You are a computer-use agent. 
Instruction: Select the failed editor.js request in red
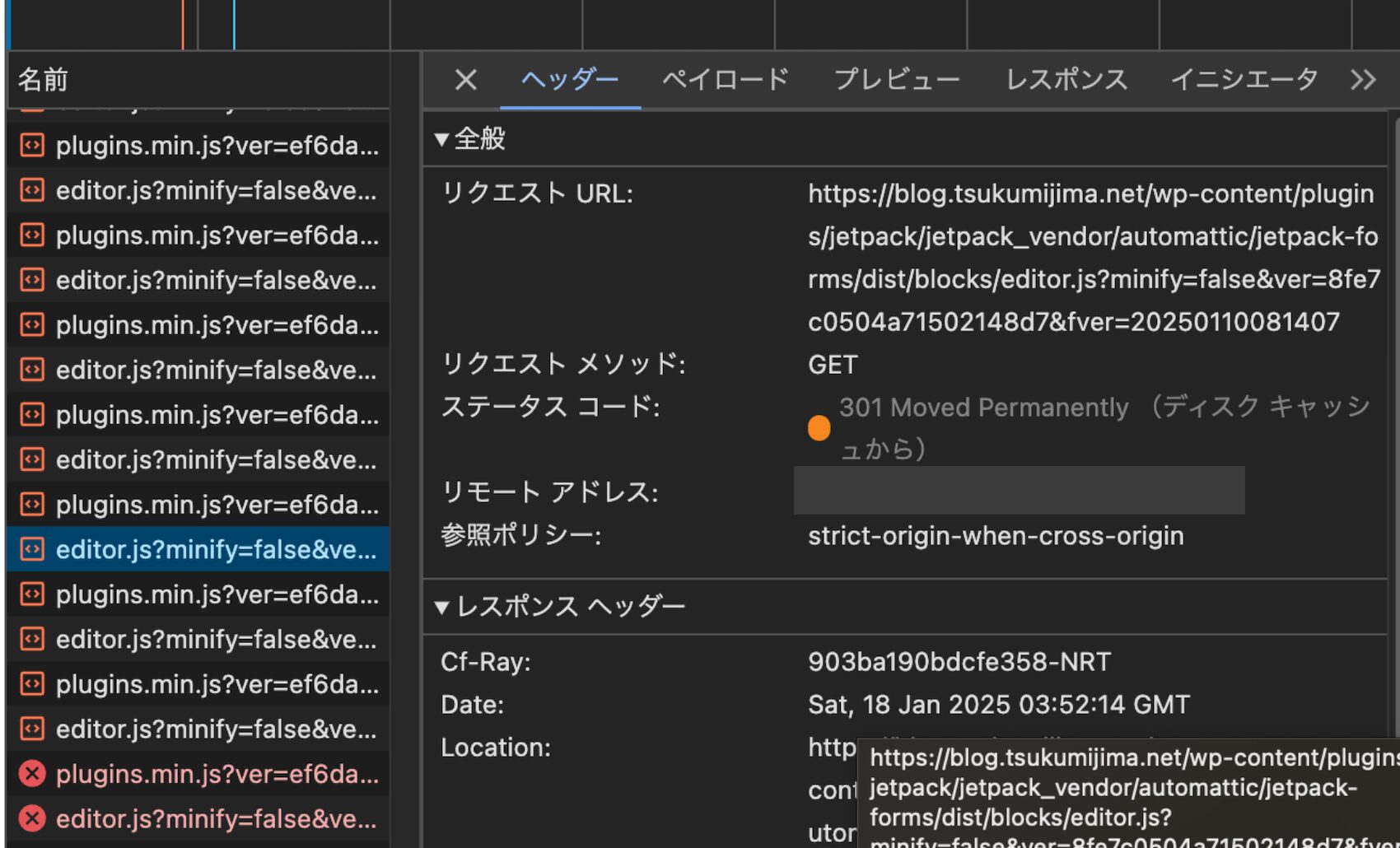pos(216,818)
